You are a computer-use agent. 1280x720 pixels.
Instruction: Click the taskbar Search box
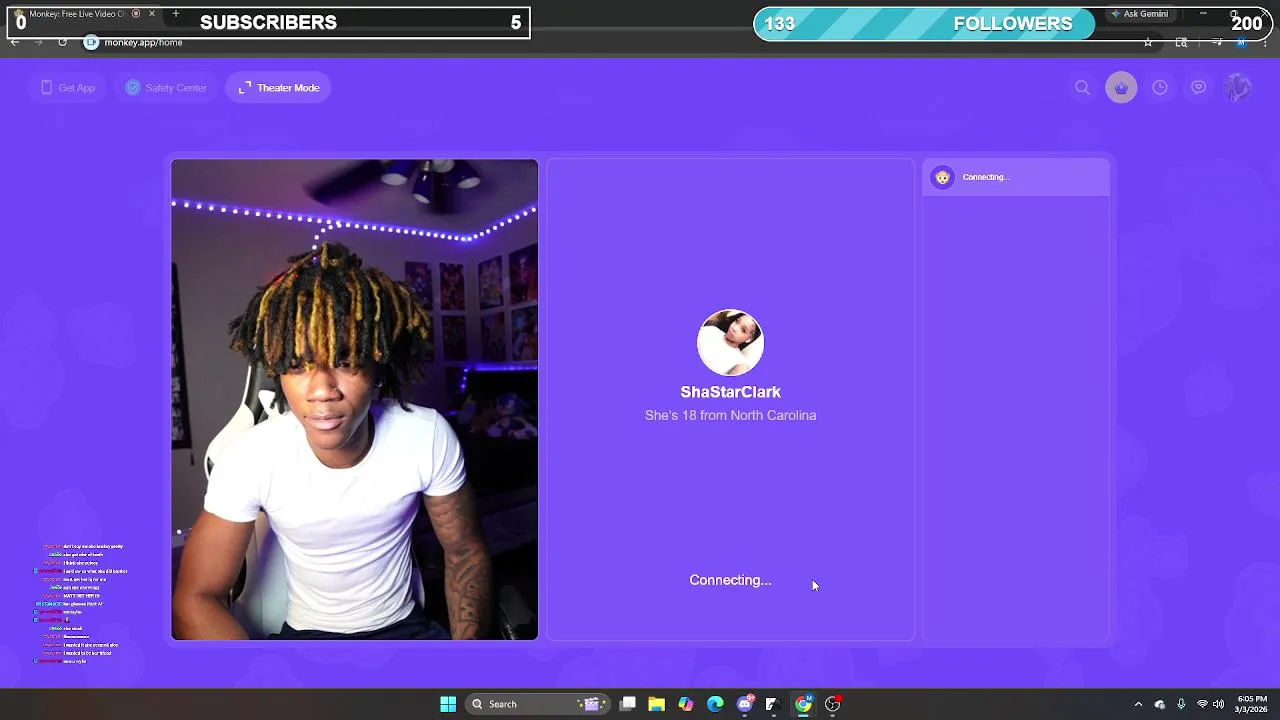539,704
